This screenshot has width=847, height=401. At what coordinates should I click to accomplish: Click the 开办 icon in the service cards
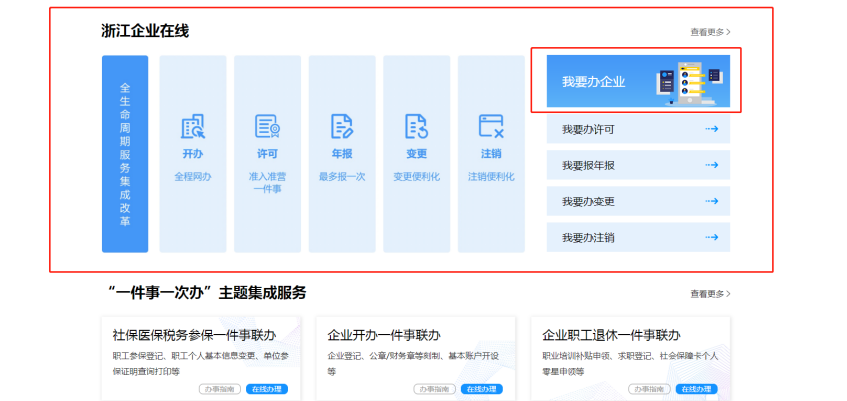(192, 127)
